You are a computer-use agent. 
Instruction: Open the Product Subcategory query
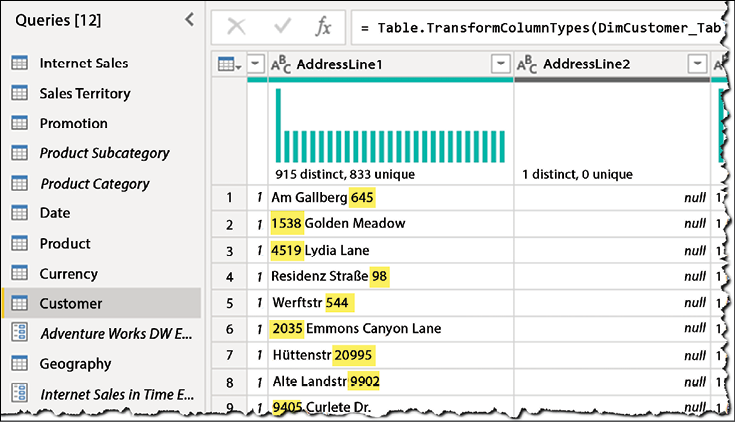[x=105, y=153]
